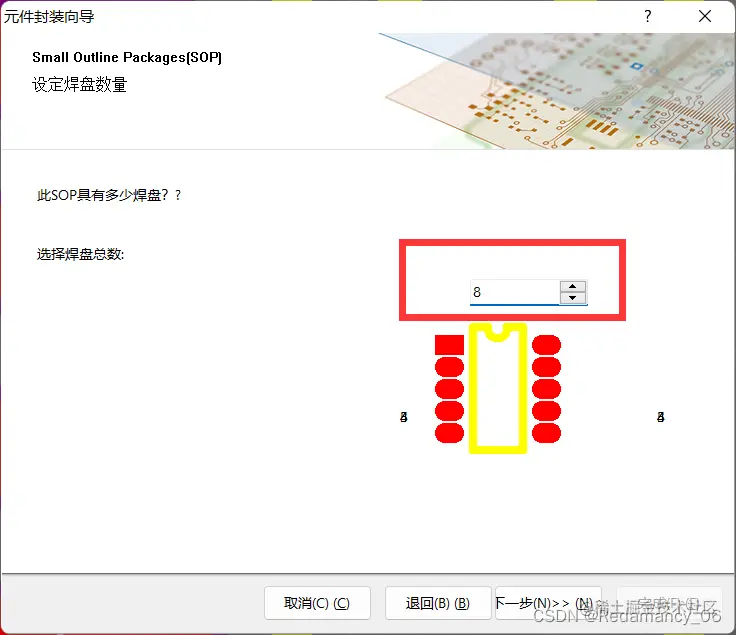The width and height of the screenshot is (736, 635).
Task: Increase pad count with up arrow
Action: pos(572,286)
